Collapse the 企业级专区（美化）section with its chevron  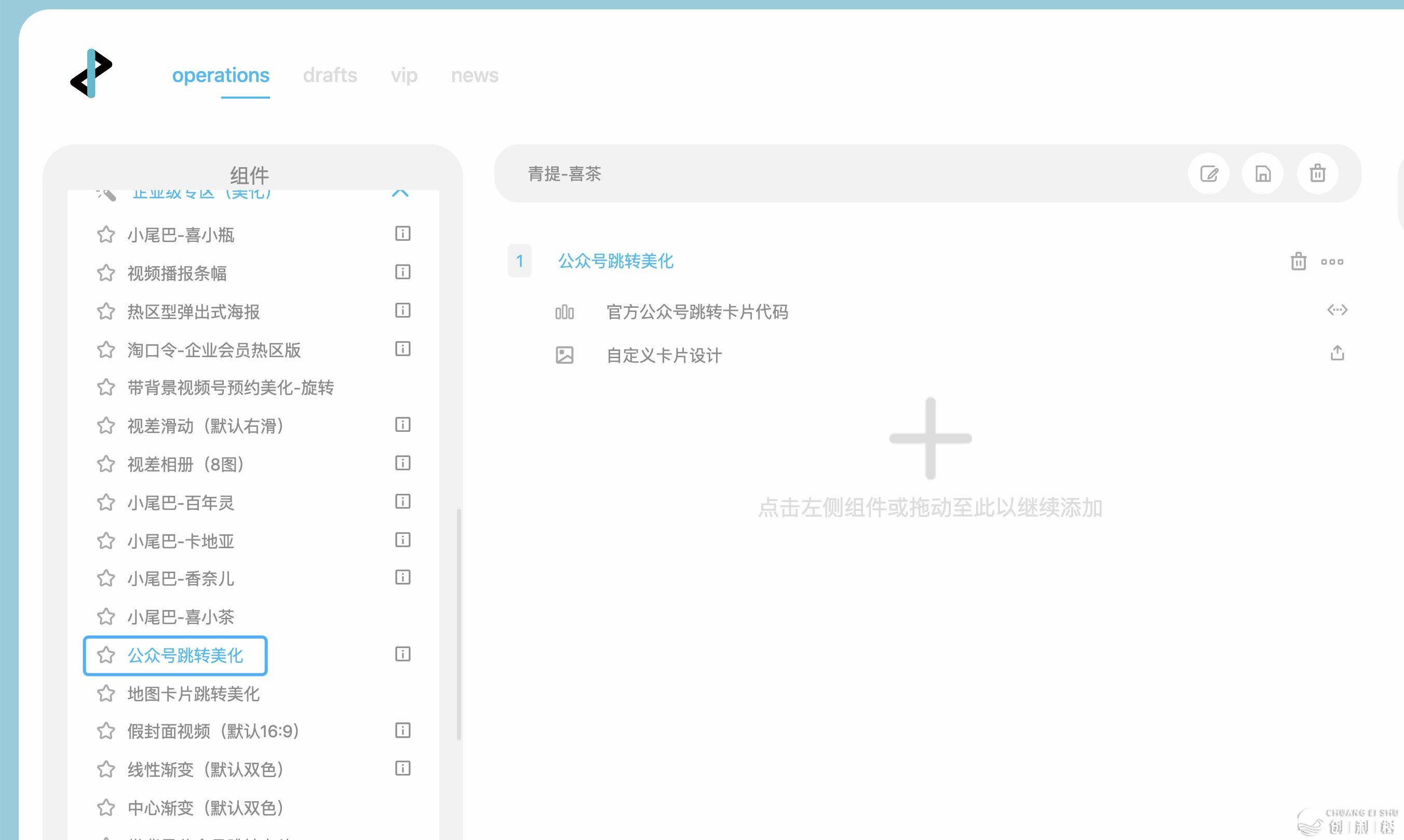[x=400, y=193]
